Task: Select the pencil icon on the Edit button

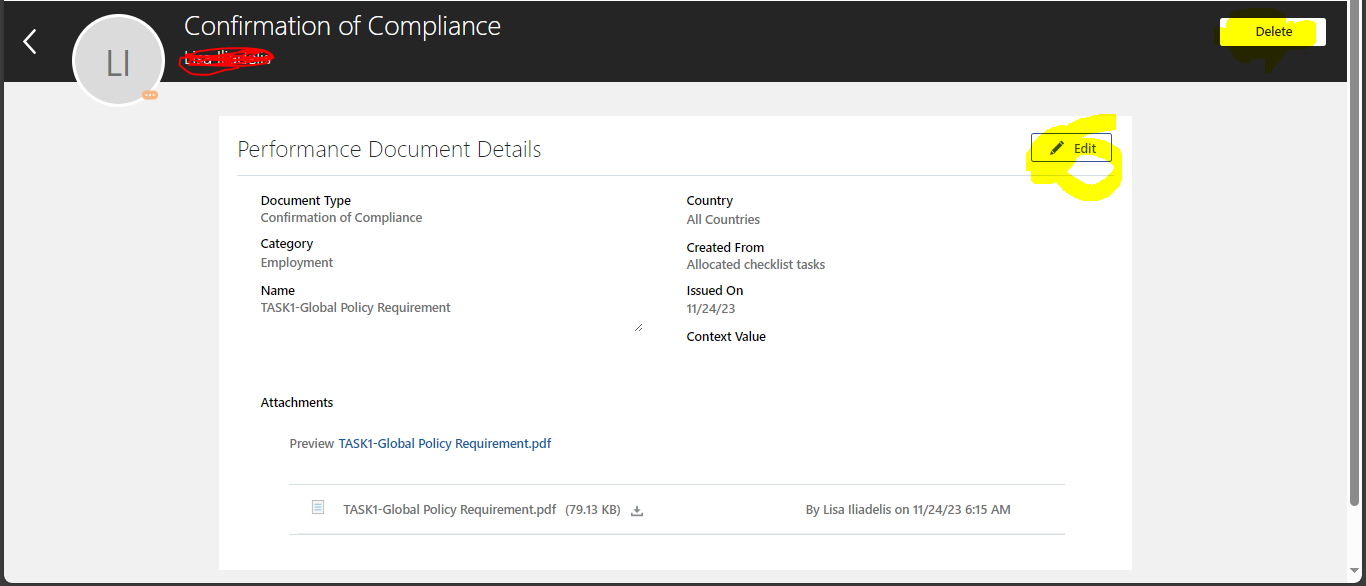Action: pyautogui.click(x=1059, y=147)
